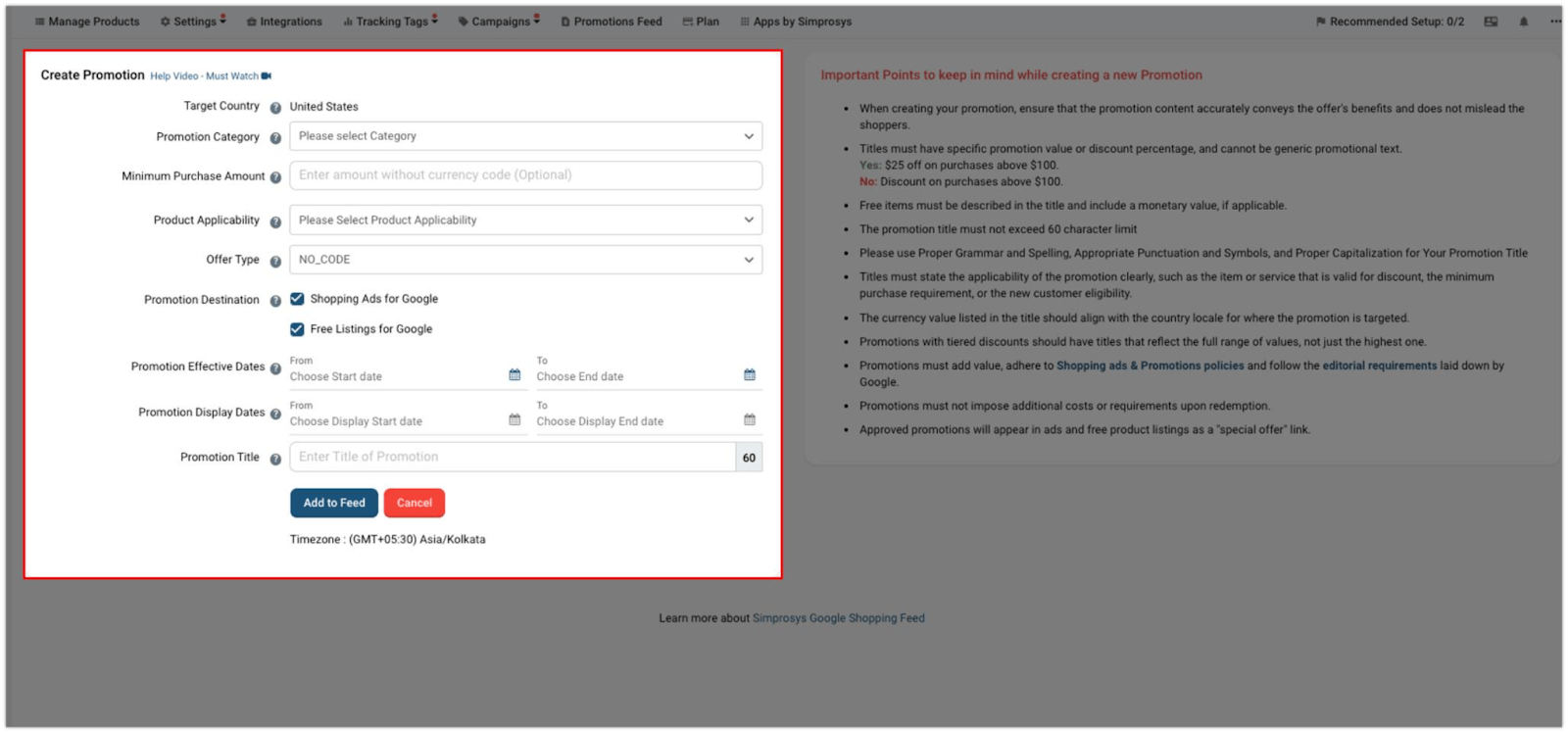This screenshot has width=1568, height=733.
Task: Show help for Promotion Display Dates
Action: [275, 414]
